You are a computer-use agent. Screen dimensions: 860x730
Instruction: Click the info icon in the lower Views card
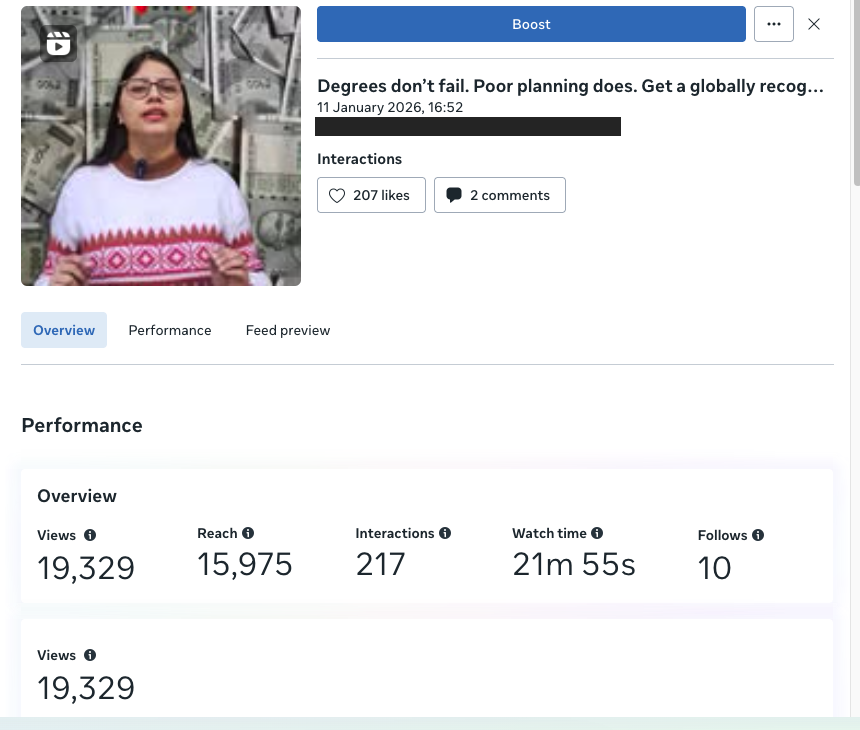[90, 655]
